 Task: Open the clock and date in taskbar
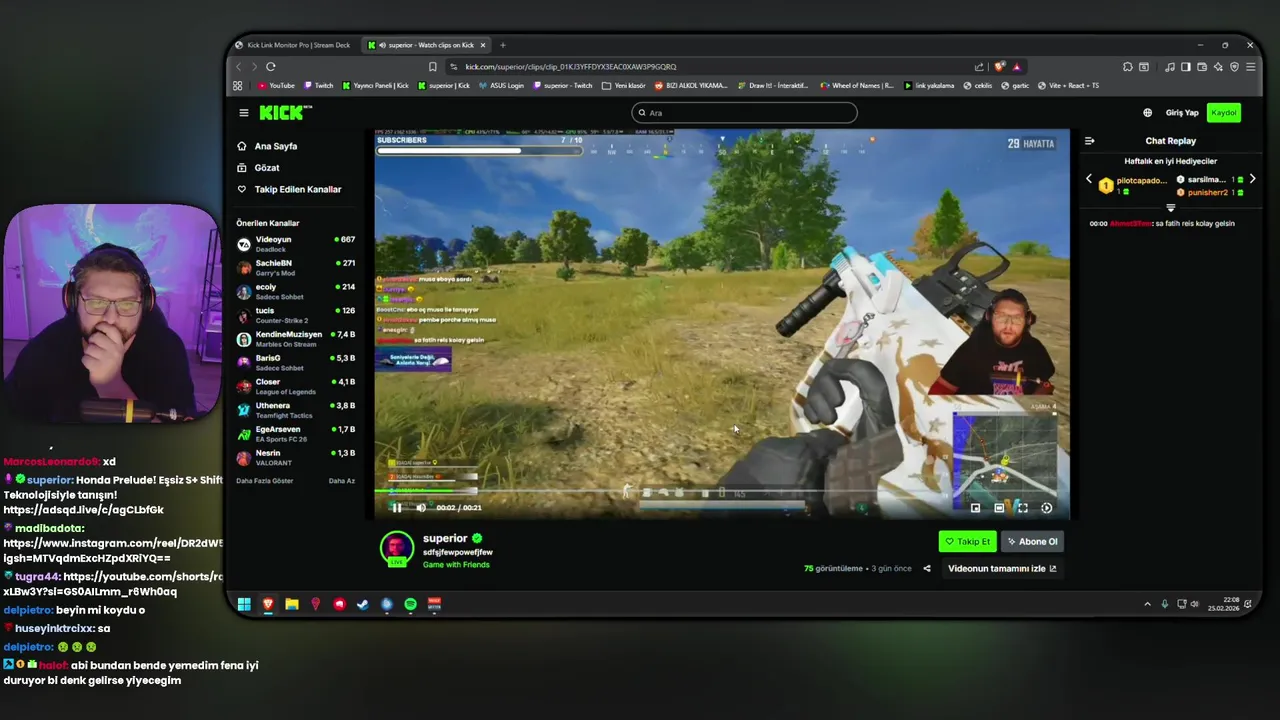click(x=1224, y=604)
